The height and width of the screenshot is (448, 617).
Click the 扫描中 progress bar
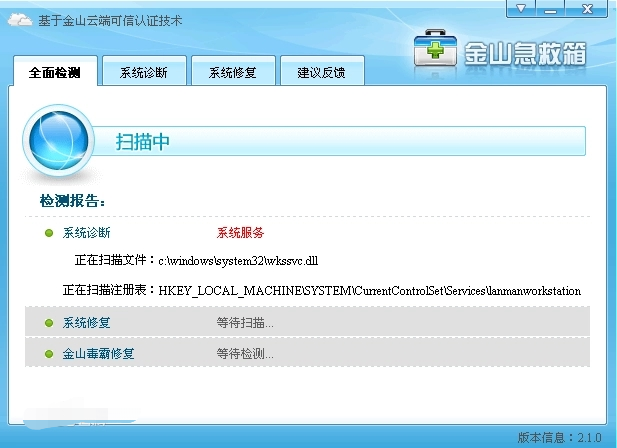click(x=338, y=141)
